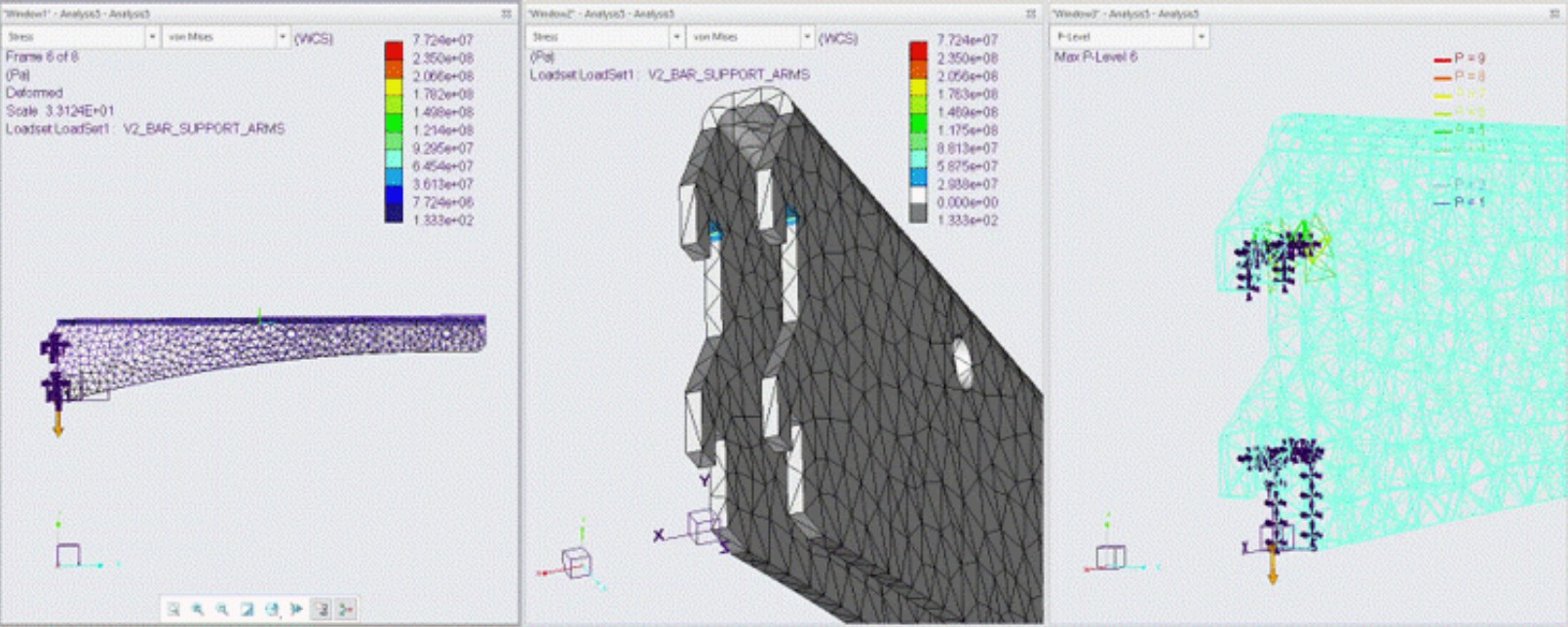Image resolution: width=1568 pixels, height=627 pixels.
Task: Click the '(WCS)' label in Window2
Action: click(838, 39)
